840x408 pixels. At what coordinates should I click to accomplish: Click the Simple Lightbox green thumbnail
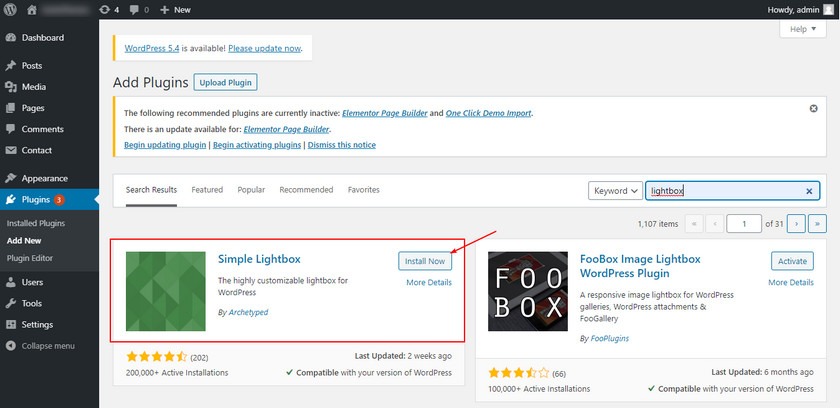165,291
